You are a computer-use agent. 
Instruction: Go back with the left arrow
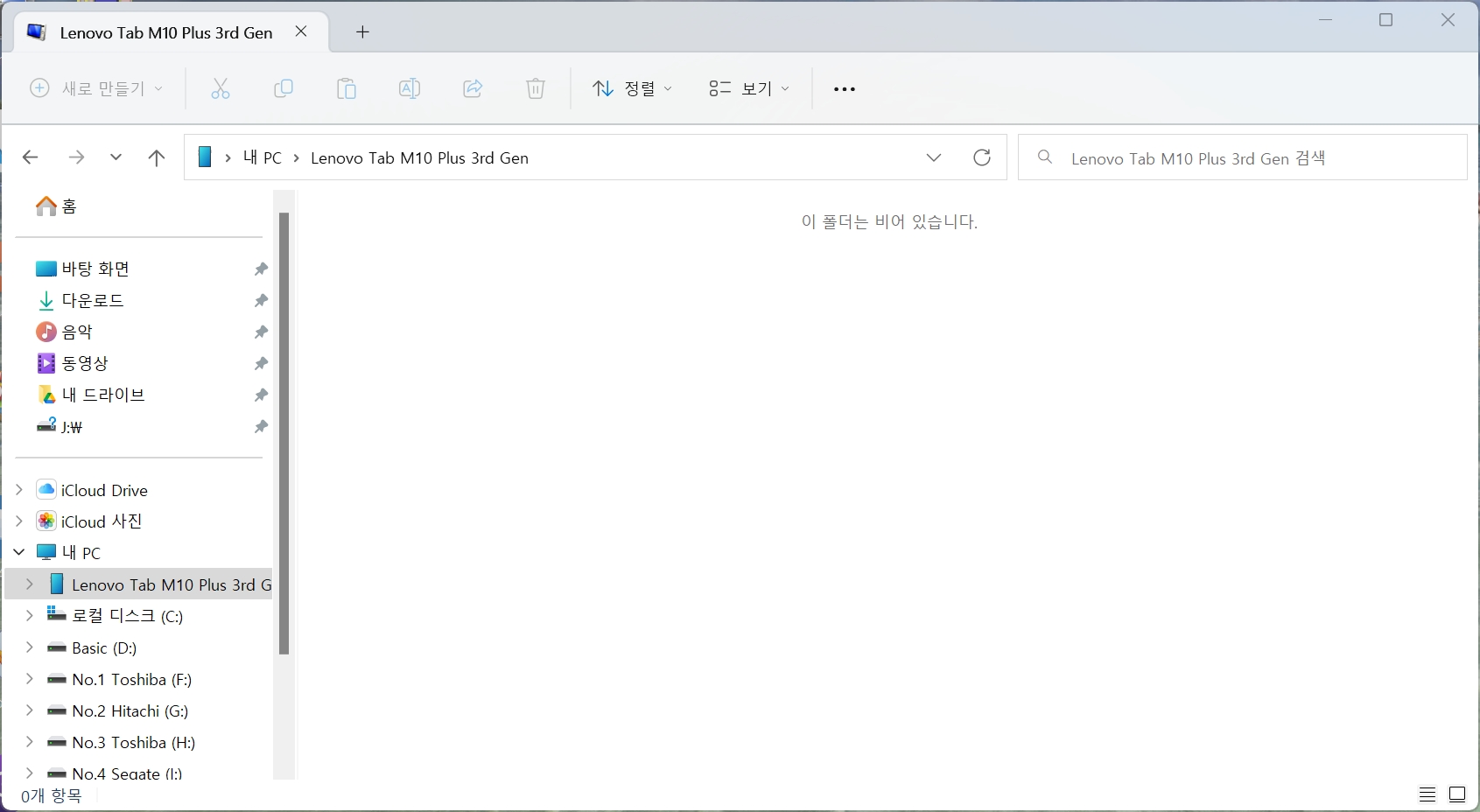(x=31, y=157)
